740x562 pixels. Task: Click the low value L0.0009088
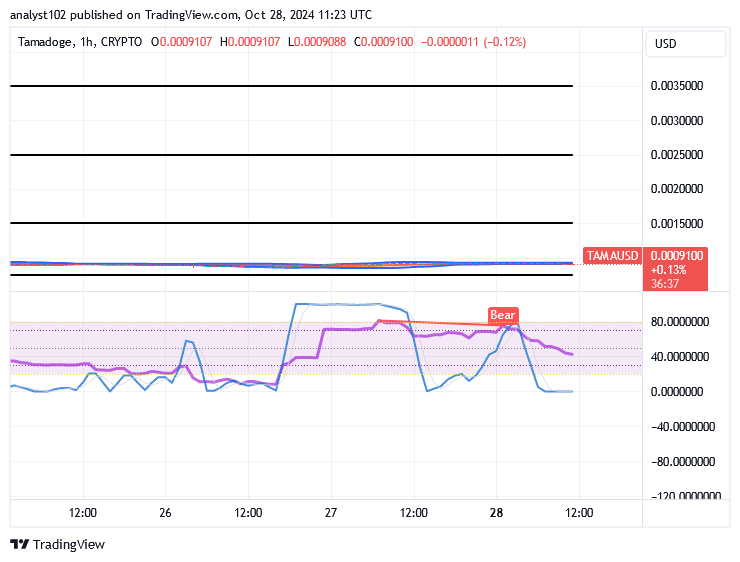(317, 42)
